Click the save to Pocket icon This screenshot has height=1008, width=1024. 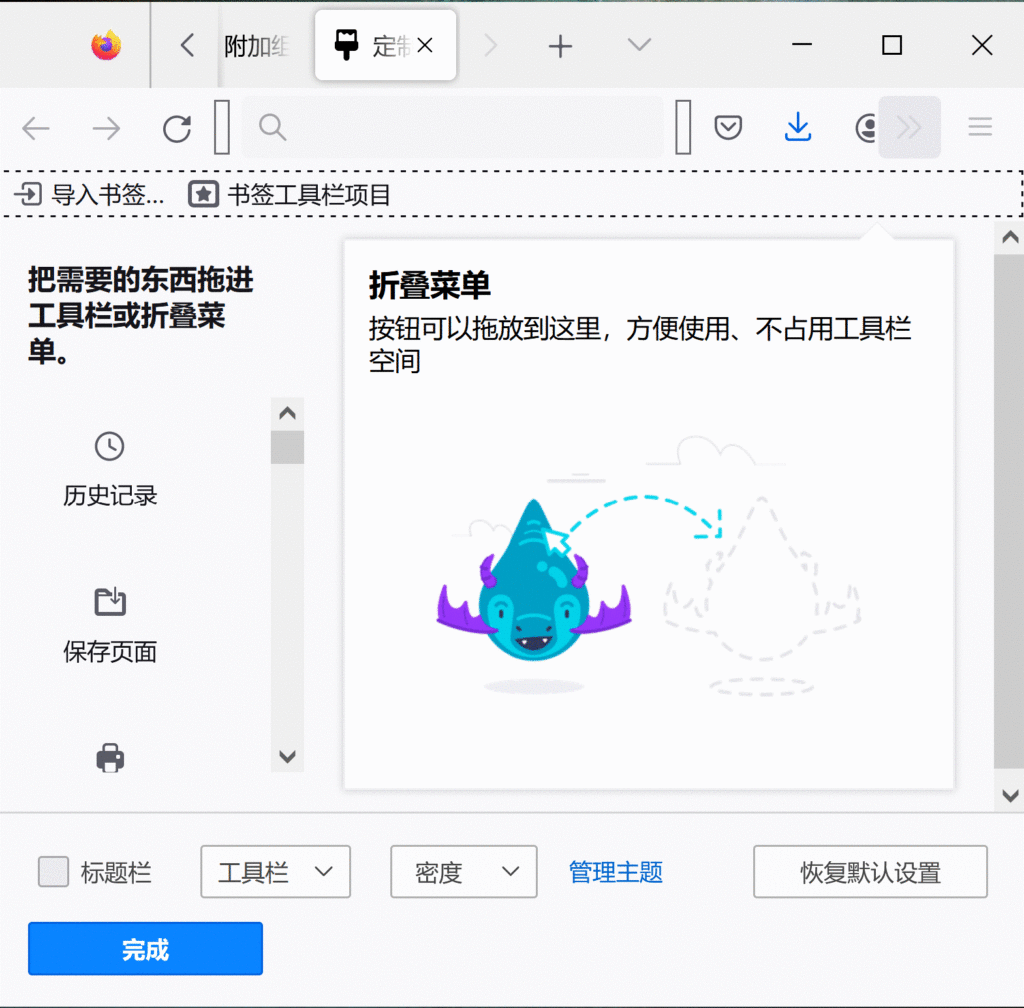click(728, 127)
